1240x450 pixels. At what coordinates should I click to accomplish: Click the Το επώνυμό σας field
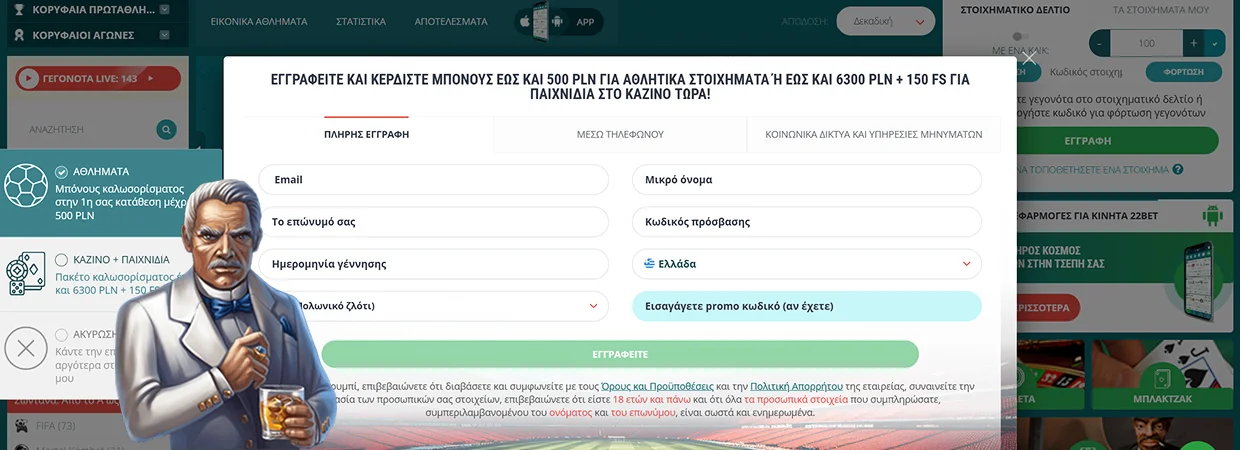point(434,222)
